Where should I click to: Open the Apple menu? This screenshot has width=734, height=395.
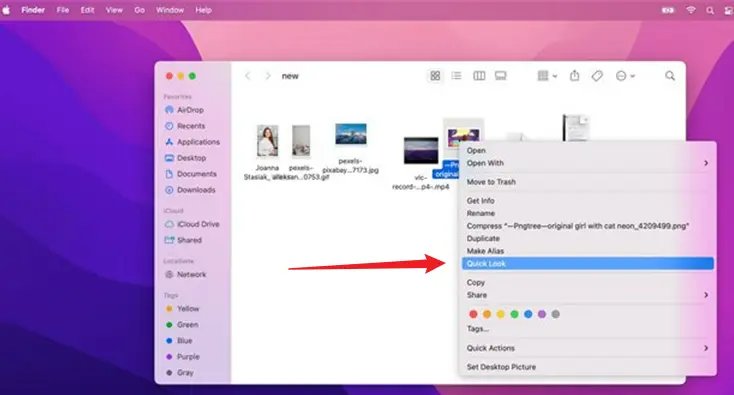coord(6,10)
